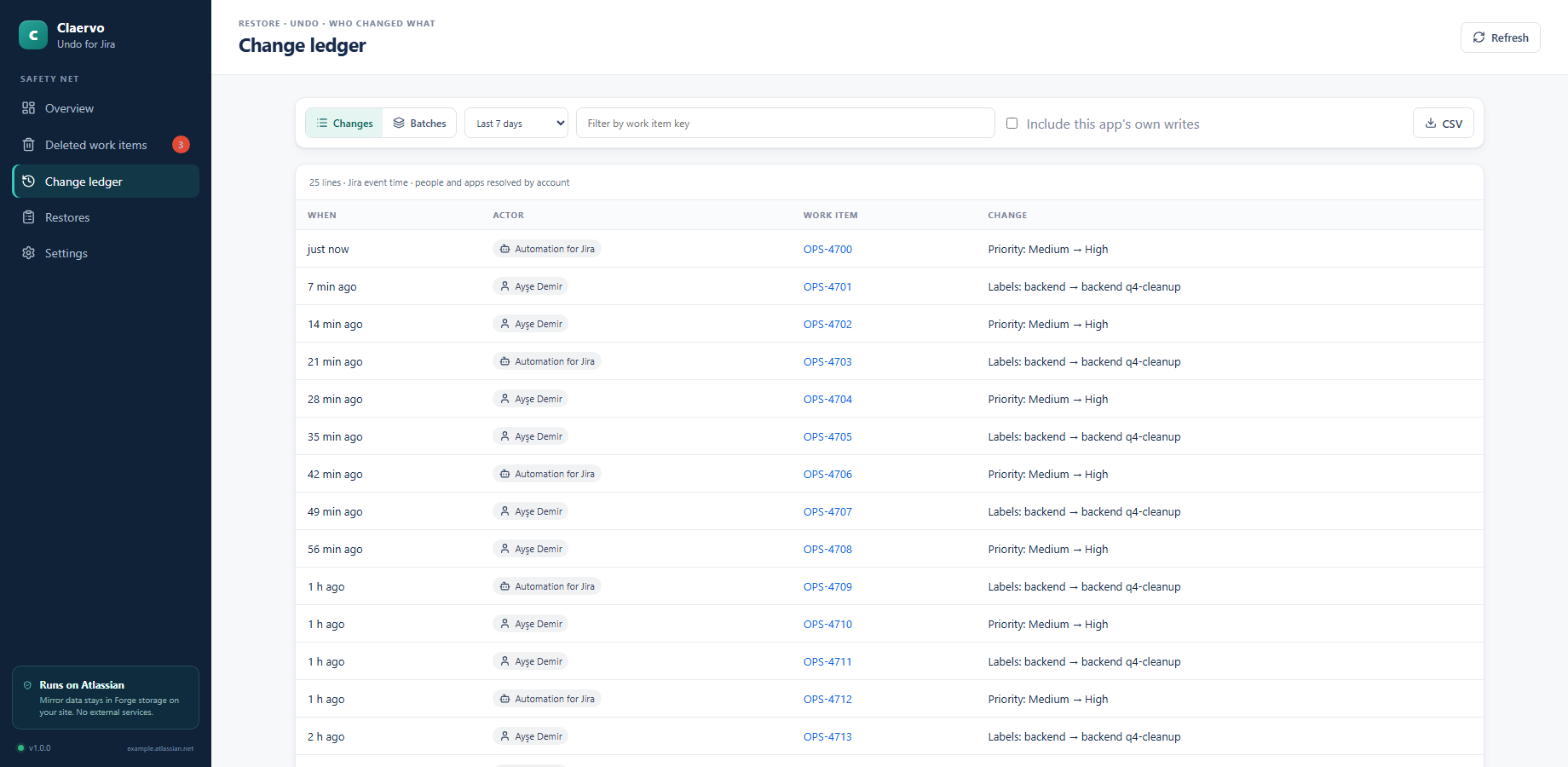Open Deleted work items in the sidebar
This screenshot has height=767, width=1568.
[106, 145]
